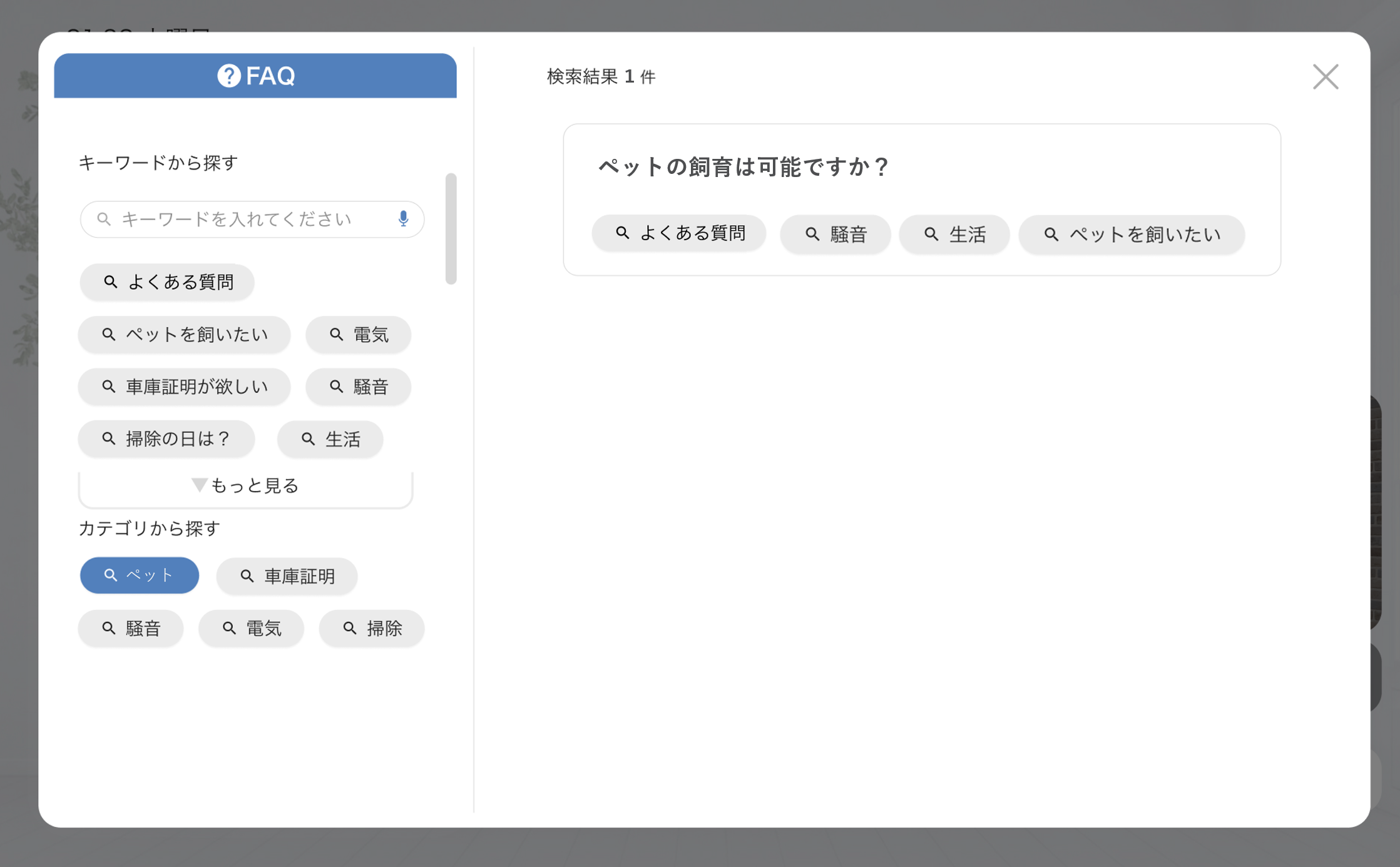
Task: Click 生活 tag on the result card
Action: tap(954, 235)
